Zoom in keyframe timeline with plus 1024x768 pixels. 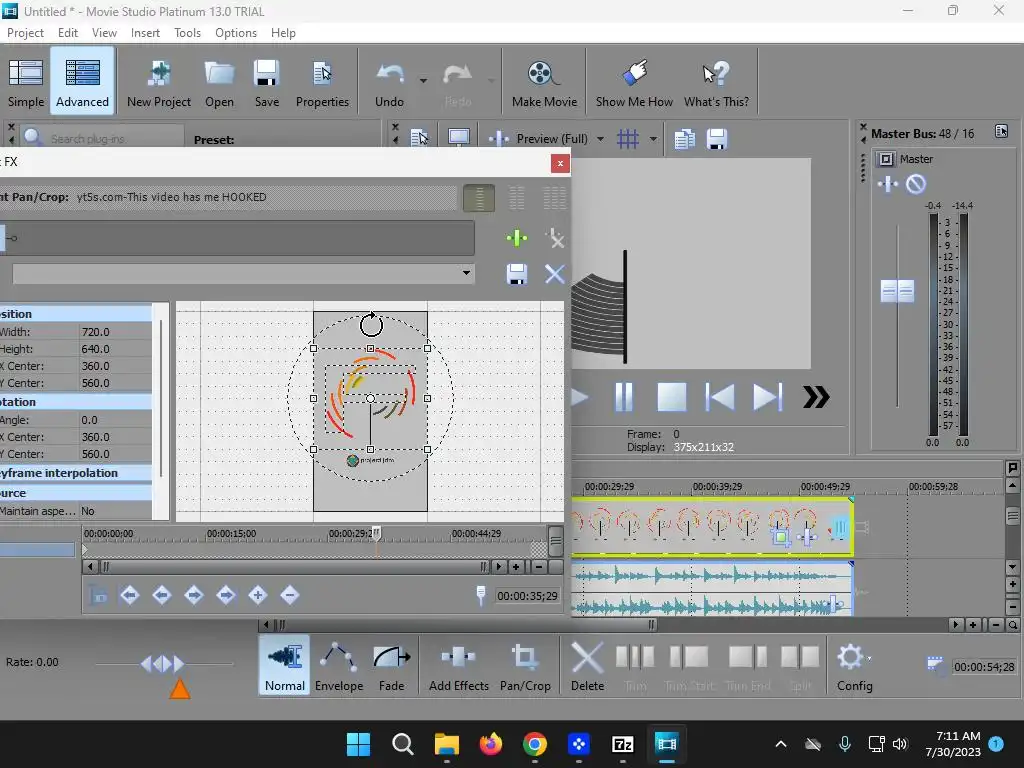516,567
